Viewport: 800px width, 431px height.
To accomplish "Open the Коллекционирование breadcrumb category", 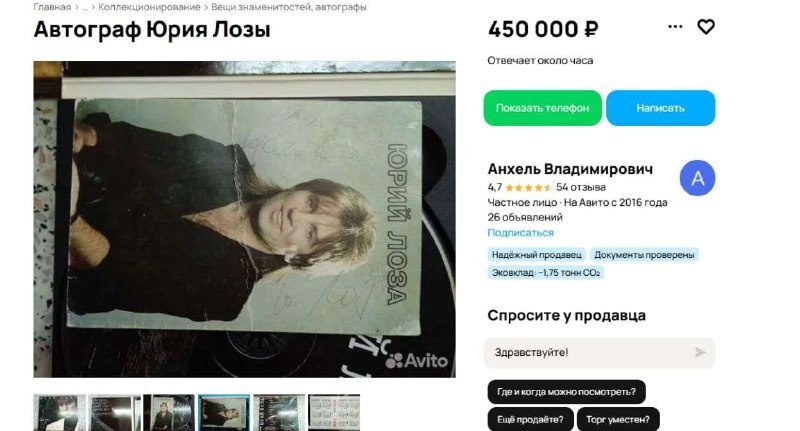I will click(x=149, y=7).
